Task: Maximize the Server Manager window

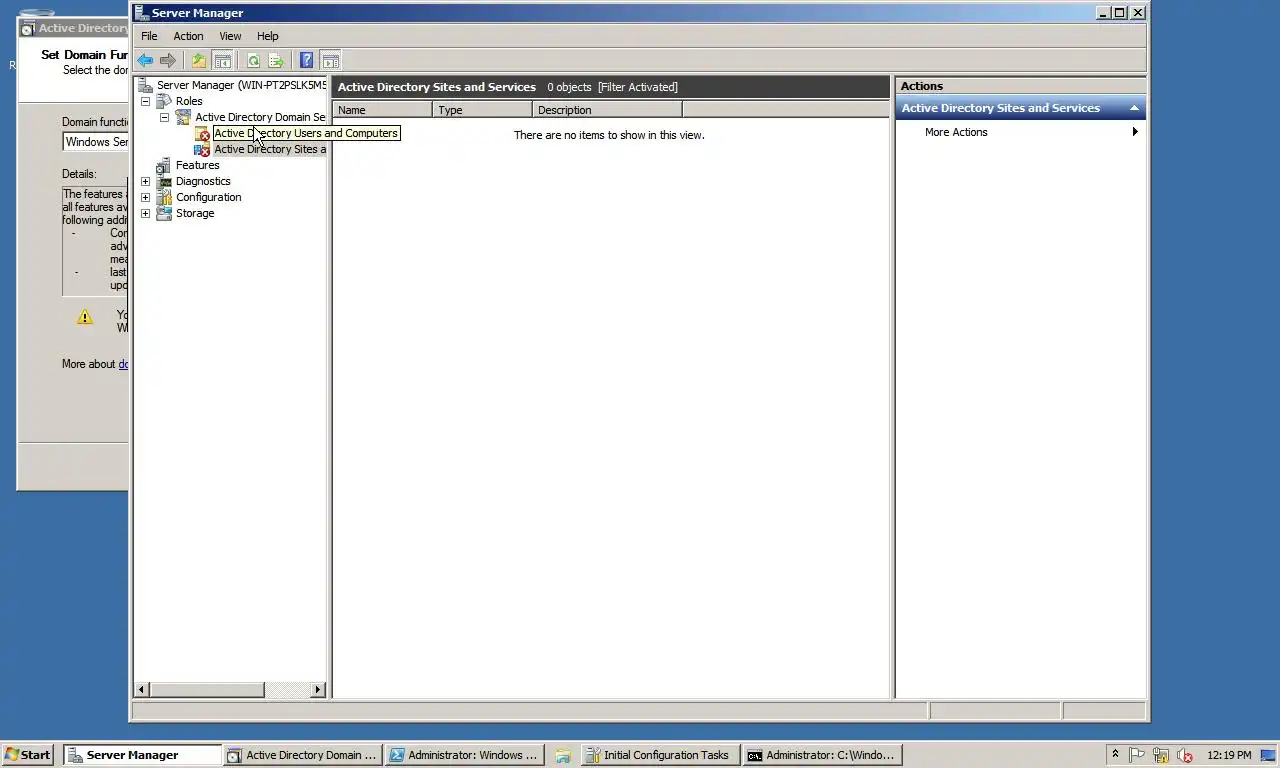Action: (x=1120, y=13)
